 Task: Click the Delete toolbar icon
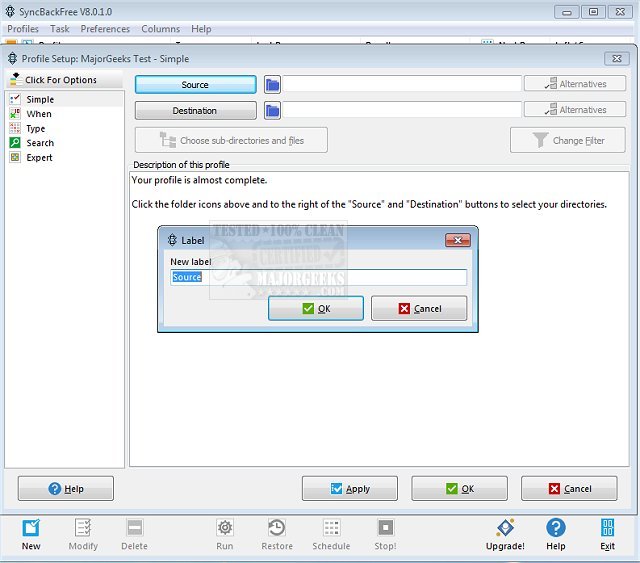coord(134,528)
